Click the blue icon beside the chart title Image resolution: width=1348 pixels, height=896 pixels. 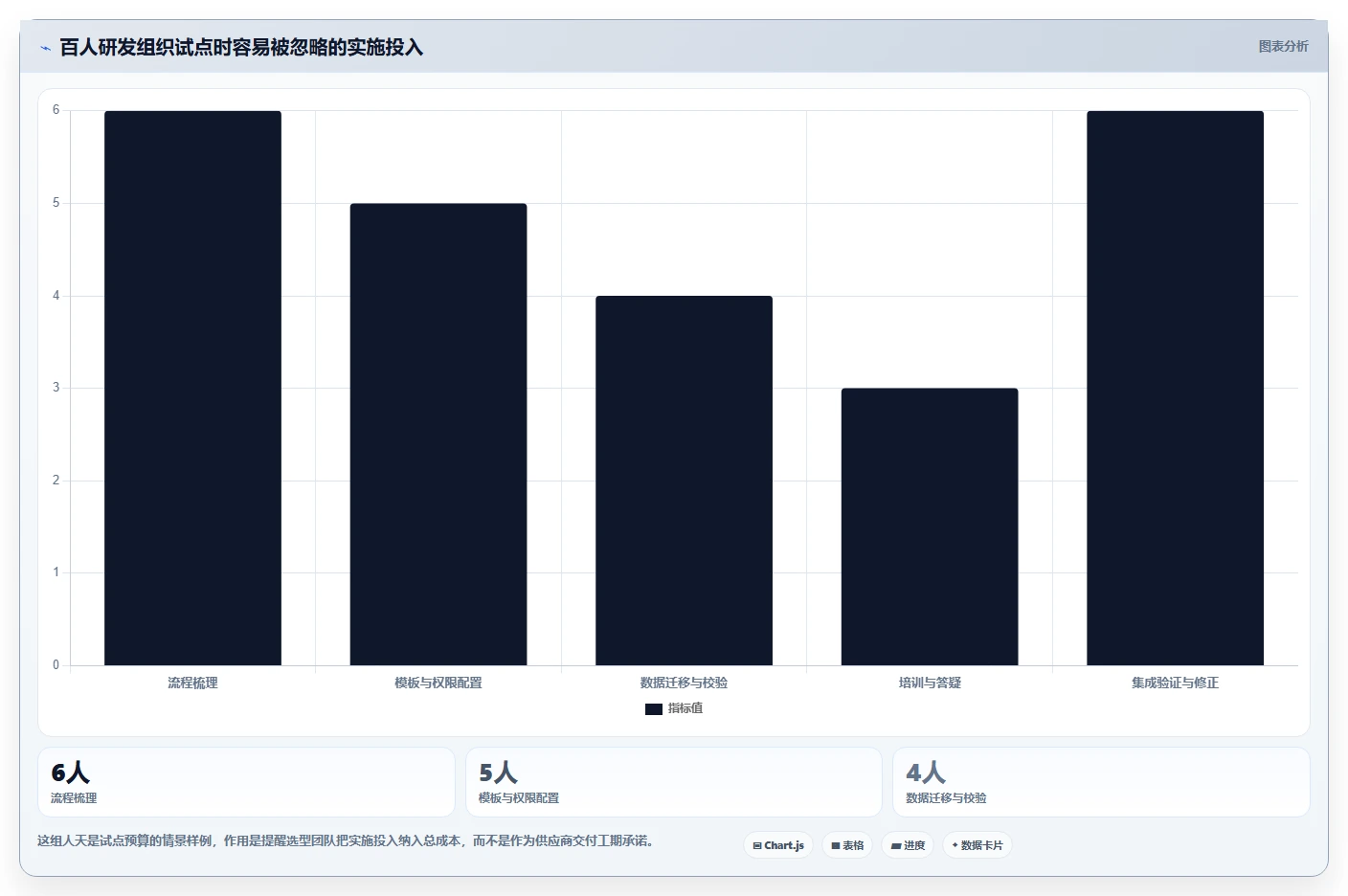45,48
